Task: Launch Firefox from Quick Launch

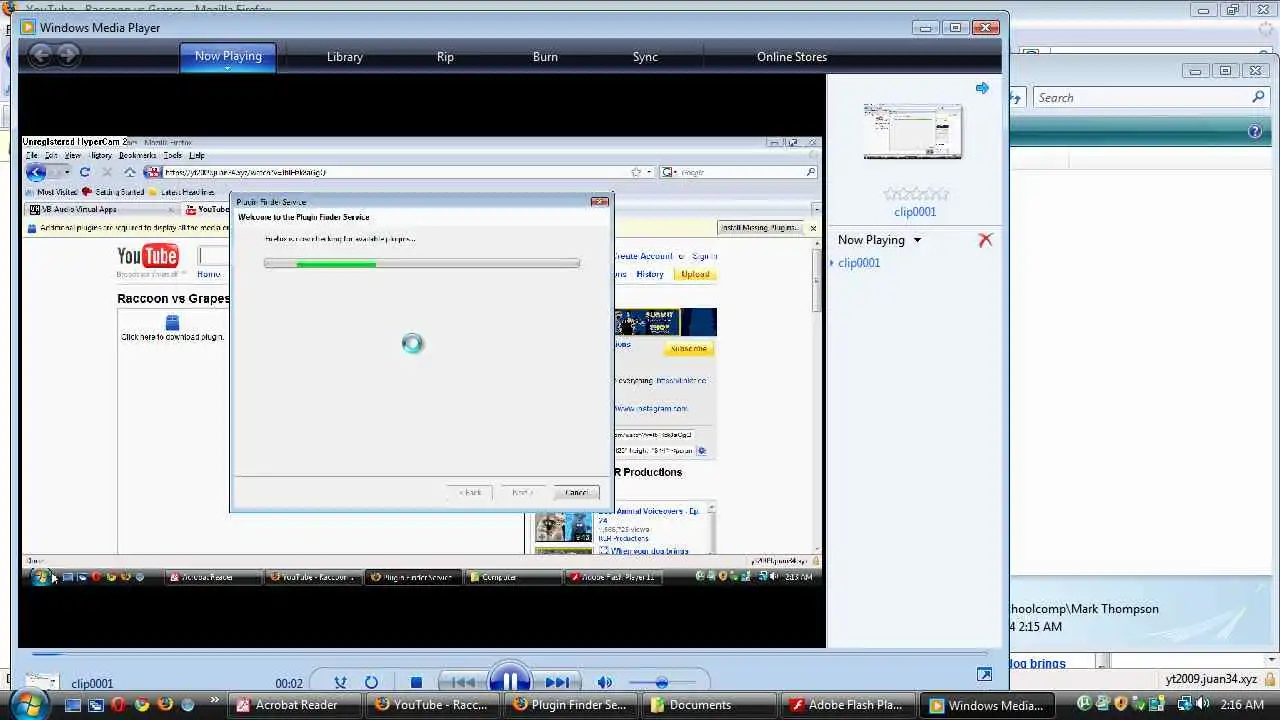Action: tap(165, 705)
